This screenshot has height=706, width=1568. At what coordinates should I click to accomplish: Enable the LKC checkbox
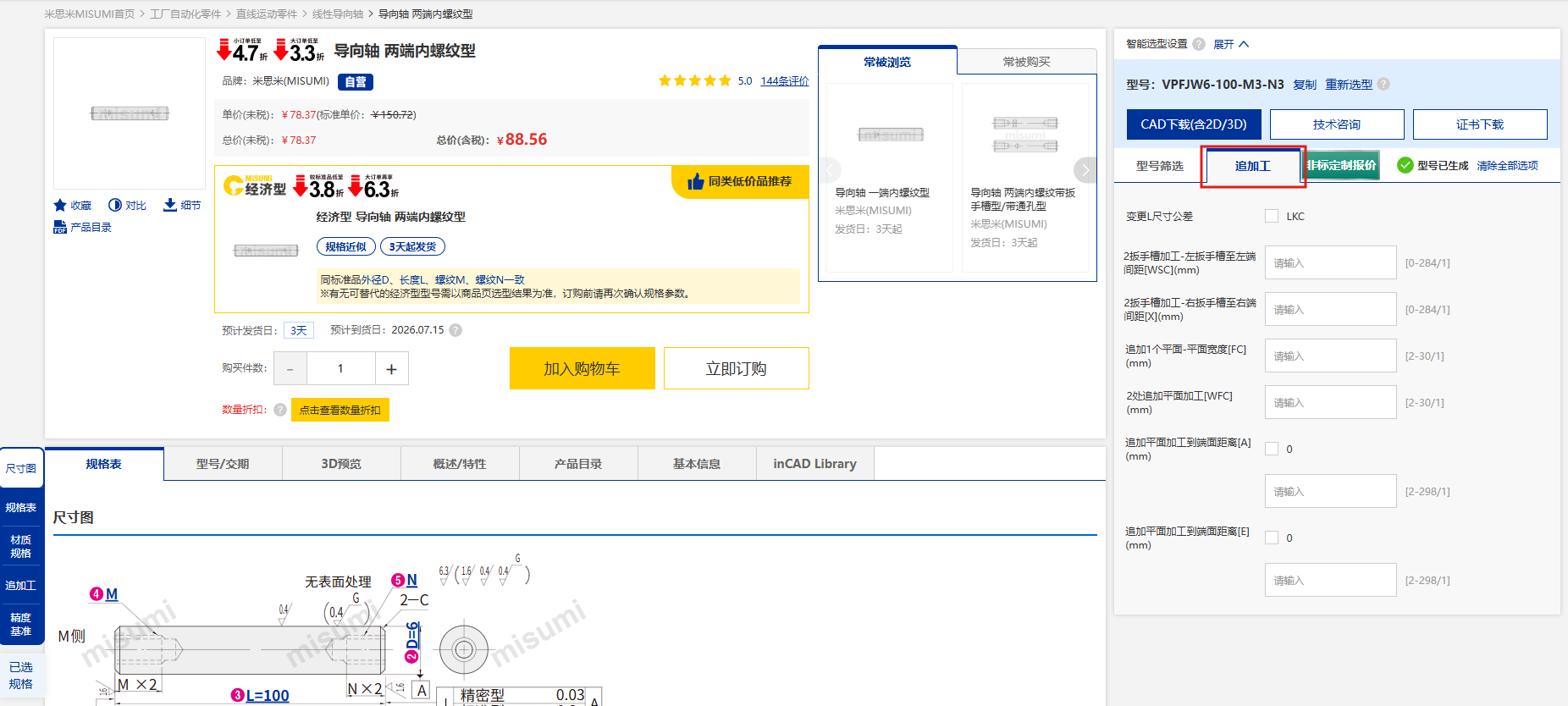pyautogui.click(x=1272, y=216)
